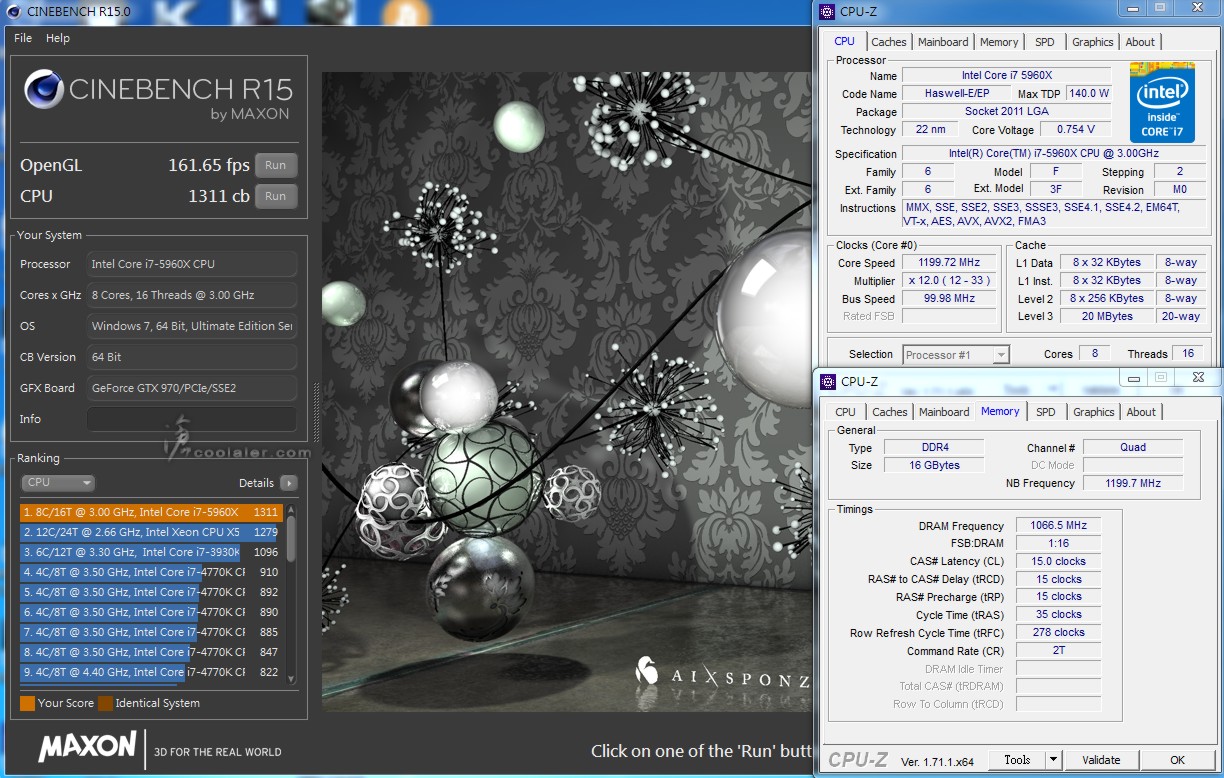The height and width of the screenshot is (778, 1224).
Task: Click the Cinebench R15 sphere logo
Action: pyautogui.click(x=44, y=90)
